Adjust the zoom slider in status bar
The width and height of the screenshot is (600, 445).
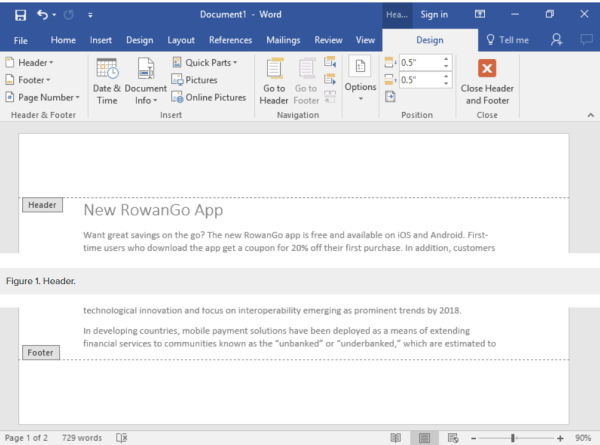point(513,438)
